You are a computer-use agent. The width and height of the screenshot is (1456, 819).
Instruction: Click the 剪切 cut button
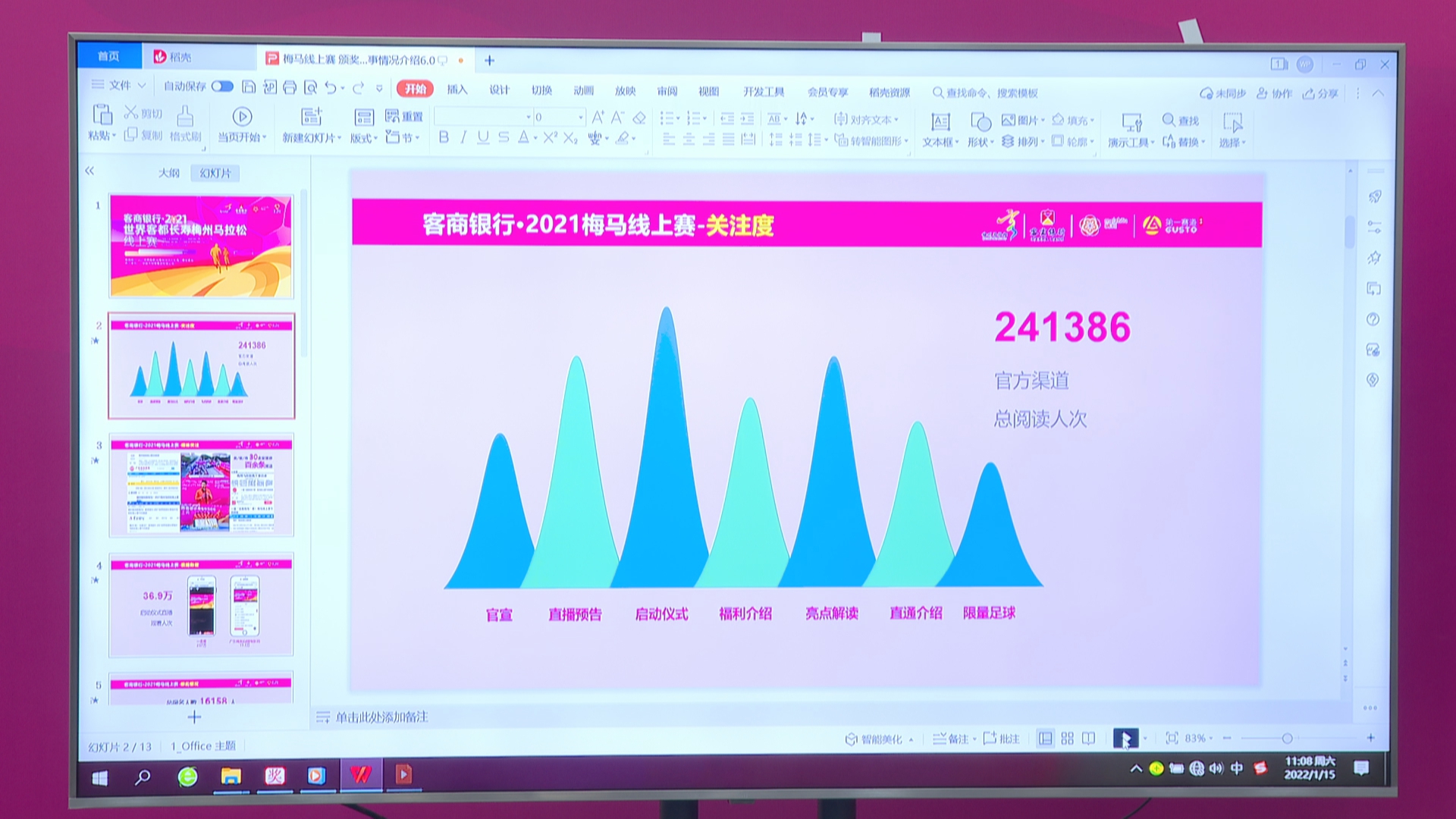click(x=143, y=113)
